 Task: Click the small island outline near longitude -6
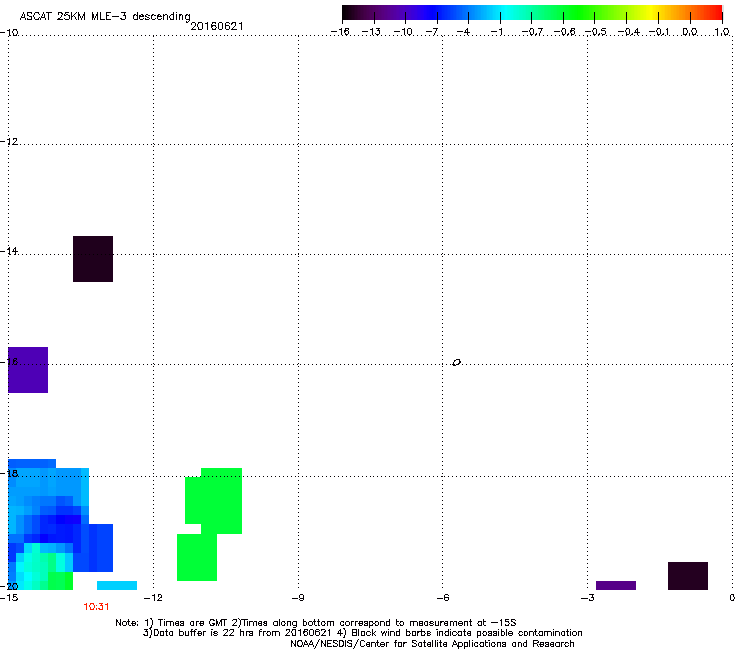[456, 363]
